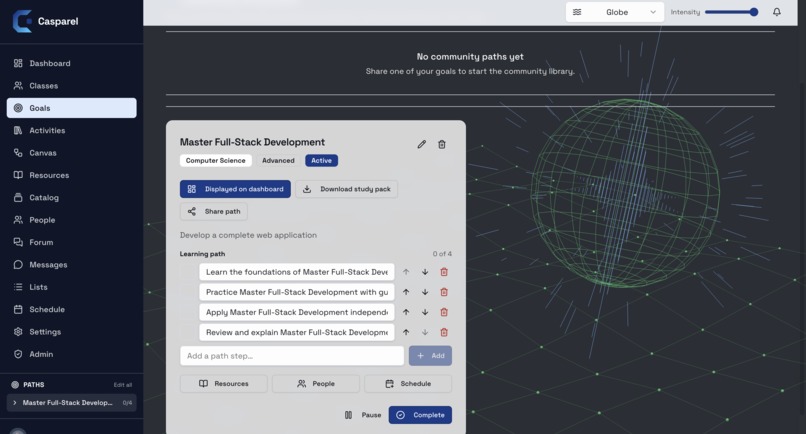Select Goals in the sidebar

click(x=71, y=108)
